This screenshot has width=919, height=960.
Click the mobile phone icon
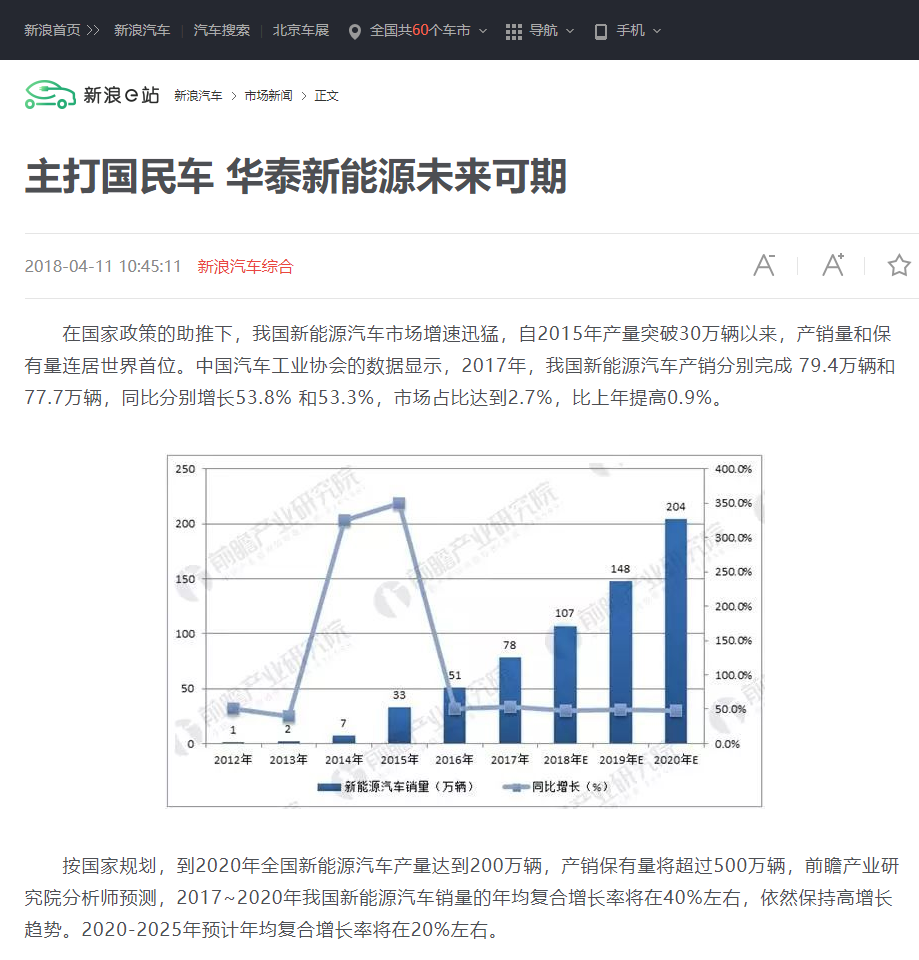[x=600, y=31]
